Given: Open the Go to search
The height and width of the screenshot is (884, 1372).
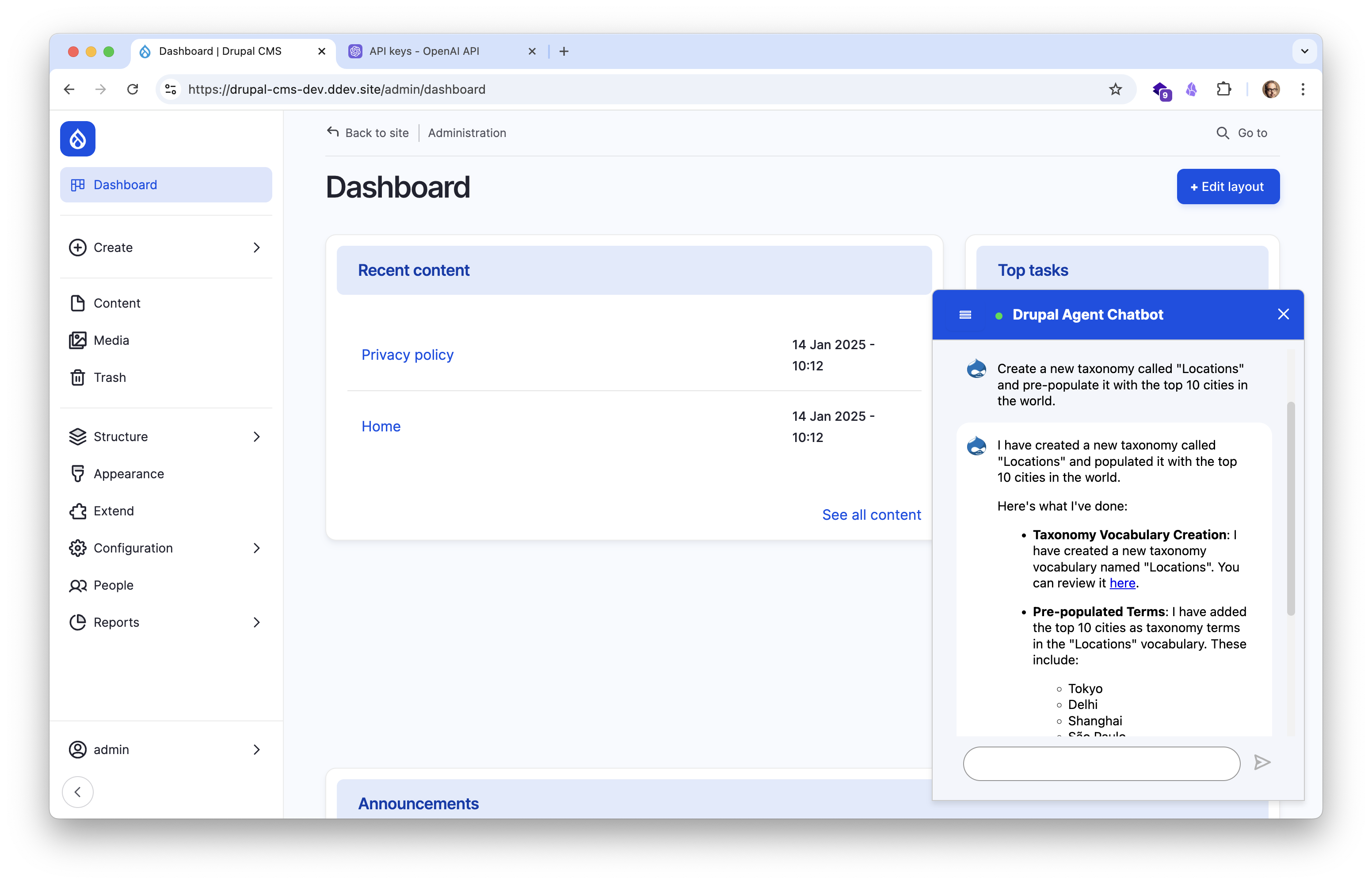Looking at the screenshot, I should 1242,133.
